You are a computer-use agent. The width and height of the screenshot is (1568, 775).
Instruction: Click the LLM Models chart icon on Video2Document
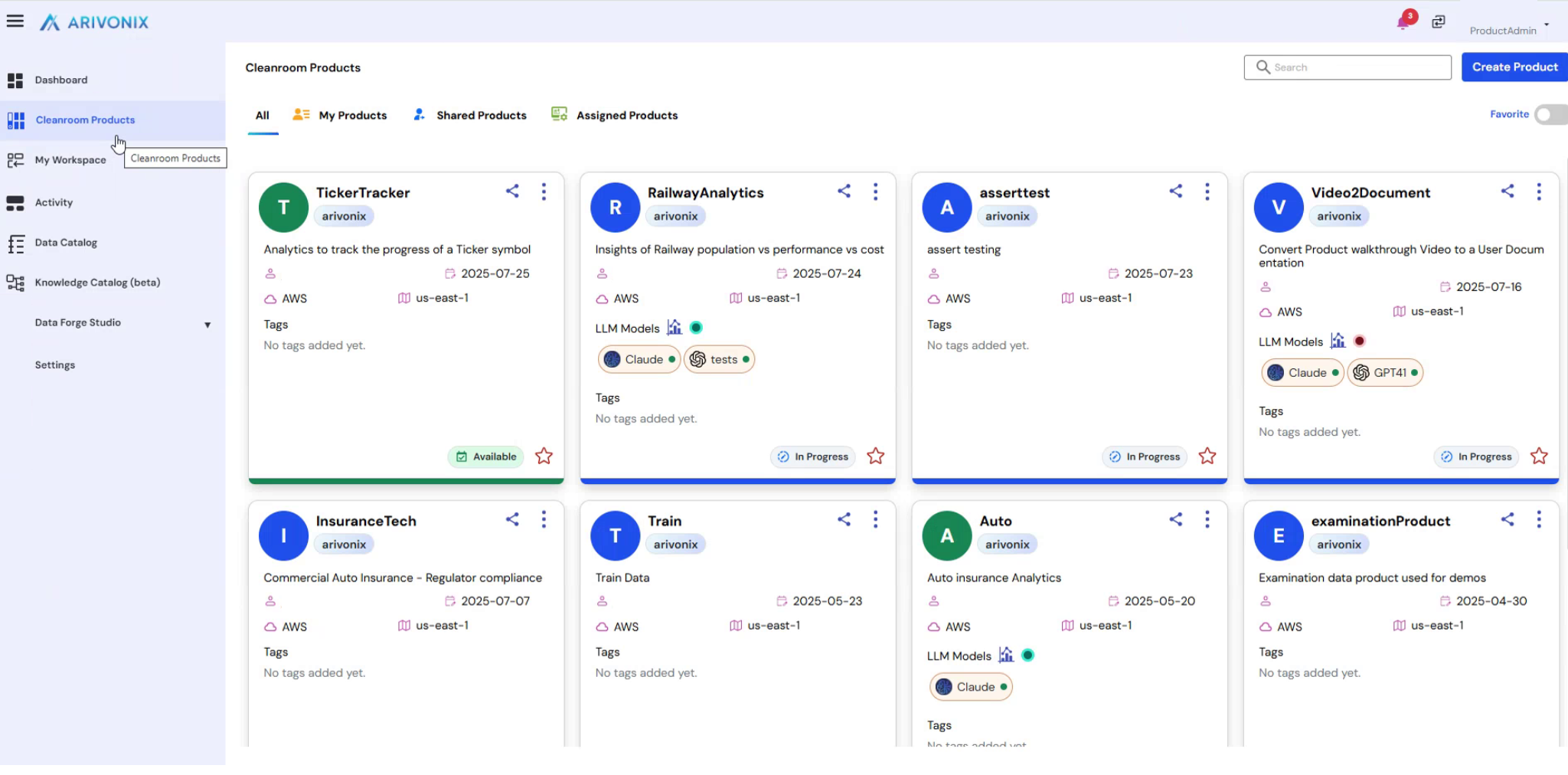pyautogui.click(x=1338, y=341)
